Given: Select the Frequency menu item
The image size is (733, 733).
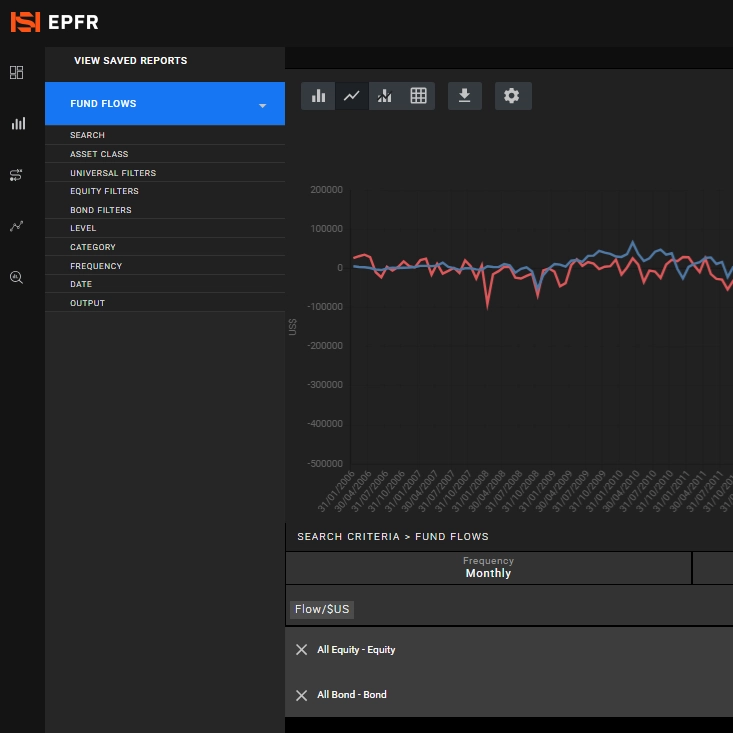Looking at the screenshot, I should click(96, 266).
